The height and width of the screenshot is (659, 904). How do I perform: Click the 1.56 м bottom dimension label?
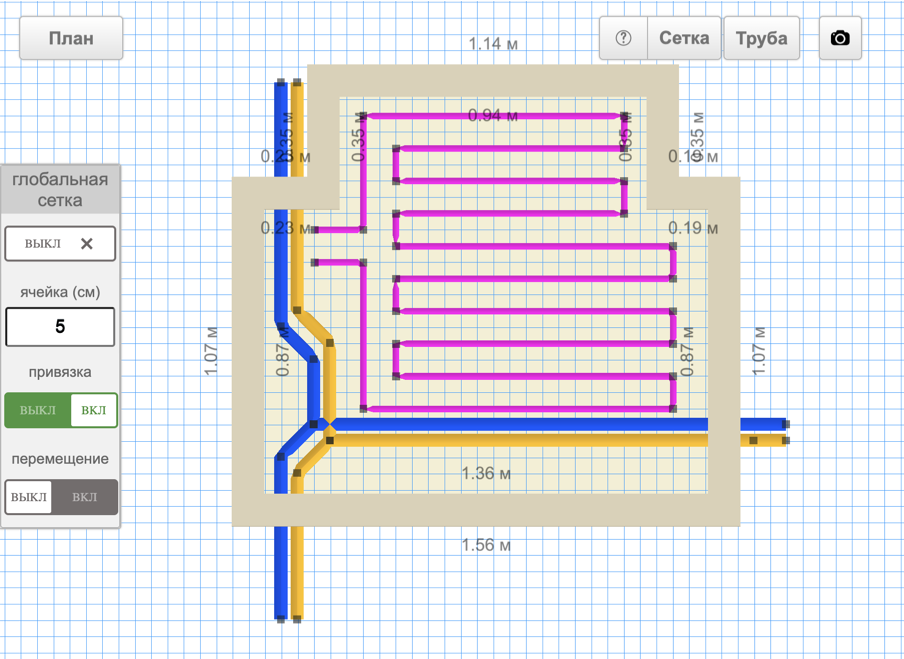486,545
